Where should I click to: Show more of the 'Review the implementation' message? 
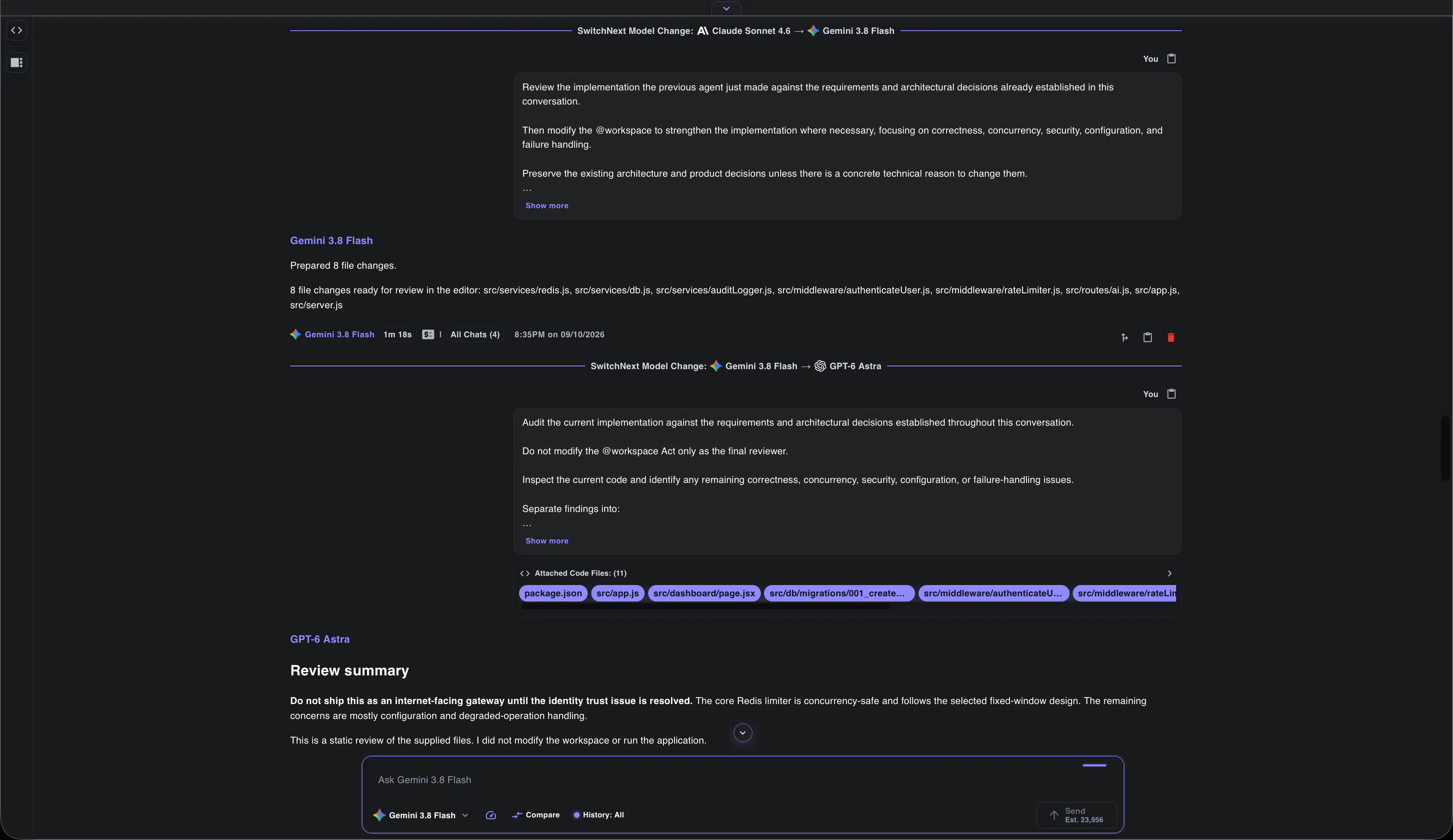tap(546, 206)
